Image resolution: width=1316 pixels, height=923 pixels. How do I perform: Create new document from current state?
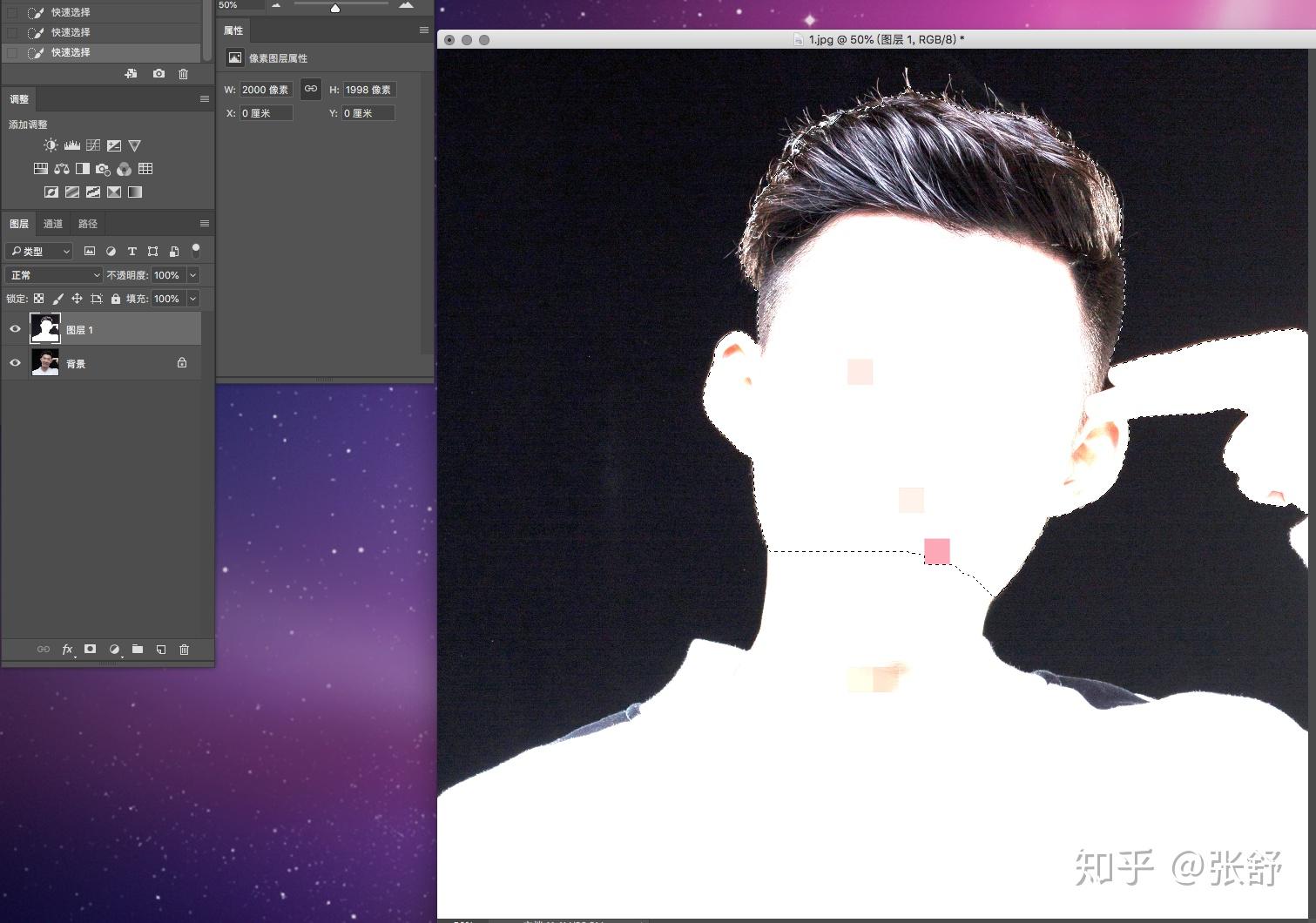click(131, 74)
